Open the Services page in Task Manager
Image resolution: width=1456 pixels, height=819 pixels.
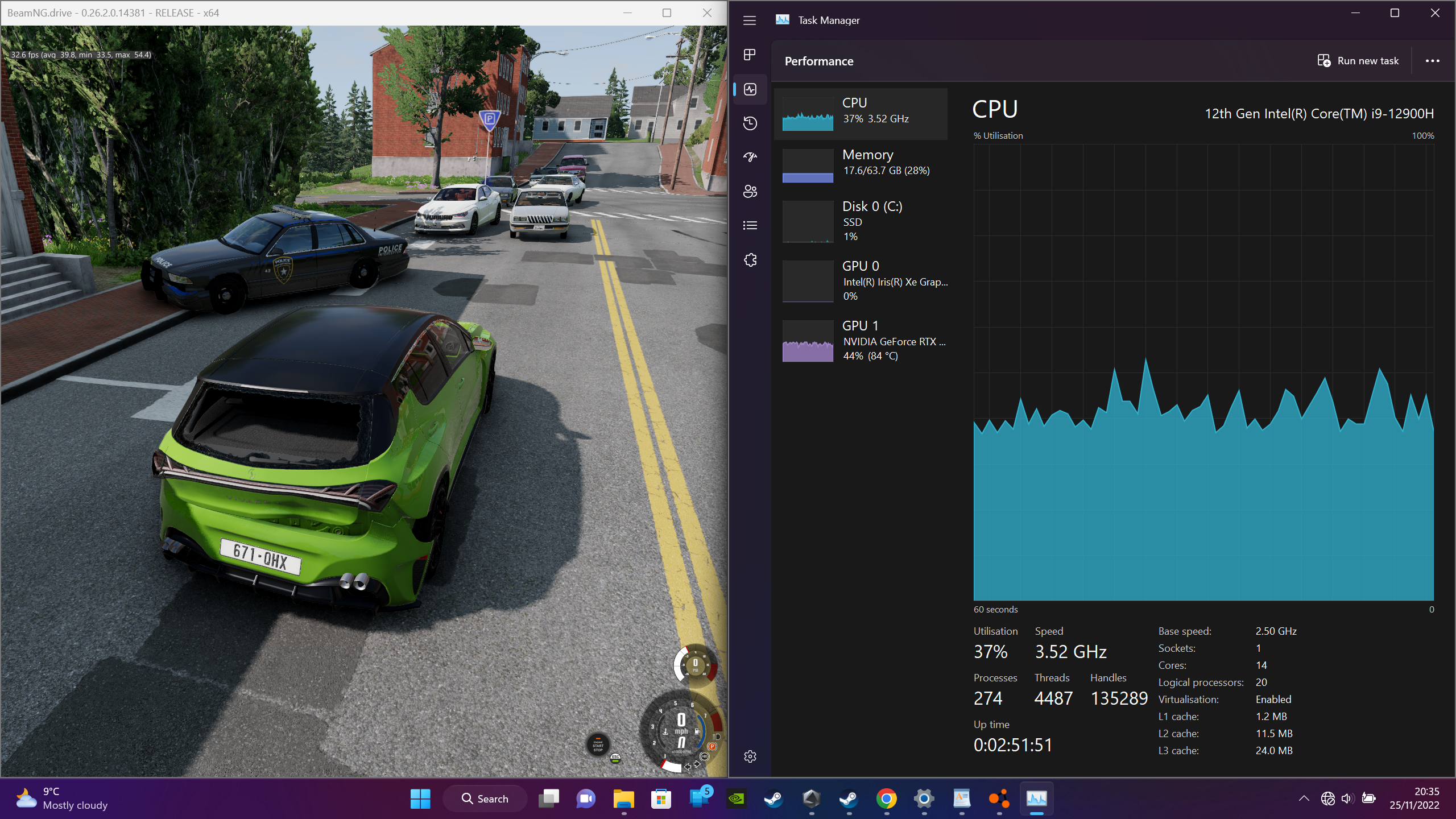[x=750, y=260]
